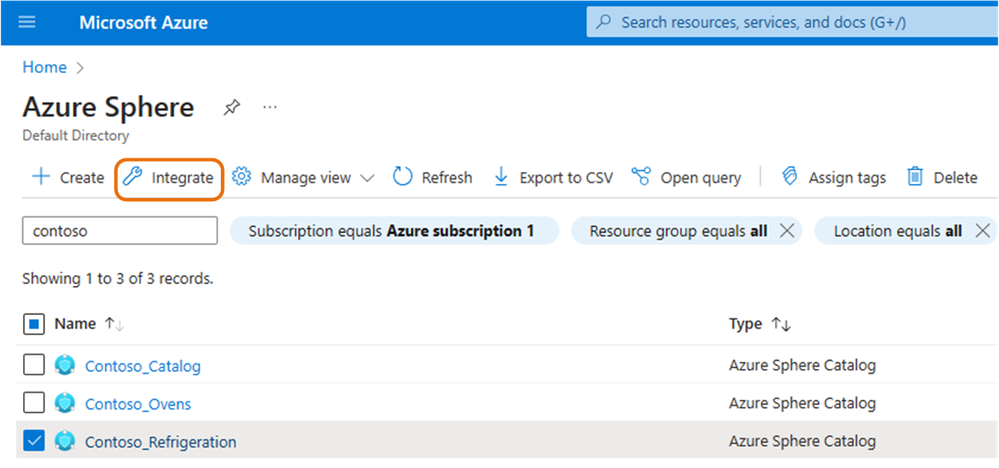Click the Microsoft Azure title
This screenshot has height=468, width=999.
tap(143, 23)
